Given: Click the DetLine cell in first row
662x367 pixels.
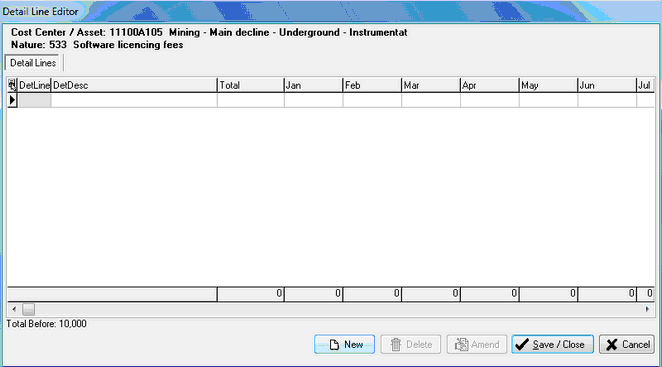Looking at the screenshot, I should 34,100.
